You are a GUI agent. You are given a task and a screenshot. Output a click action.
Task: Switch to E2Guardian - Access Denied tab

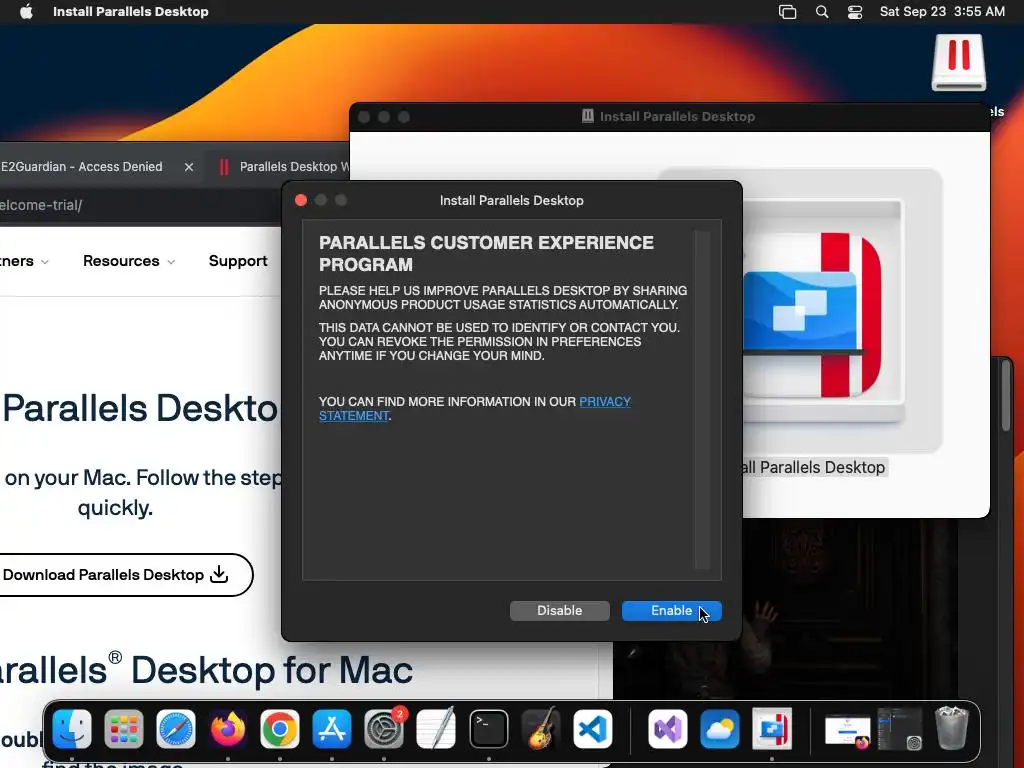81,167
